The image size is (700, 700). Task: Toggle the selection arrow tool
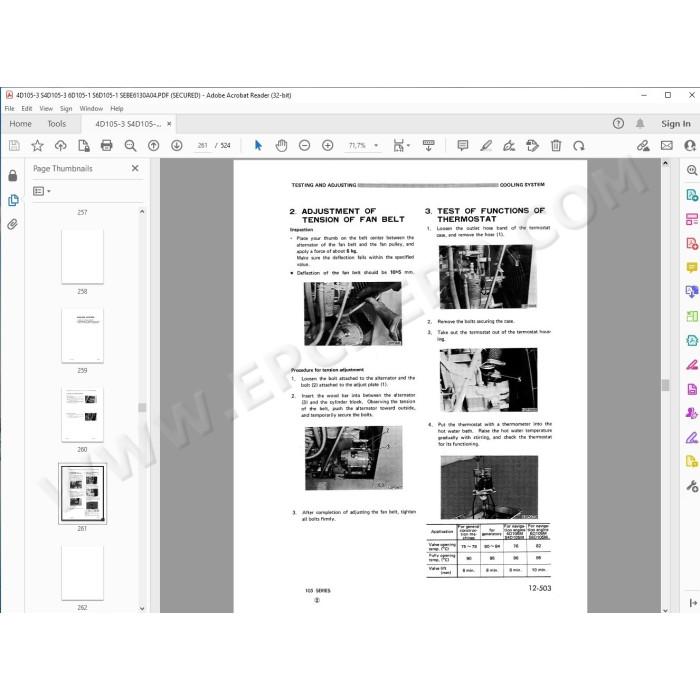258,146
